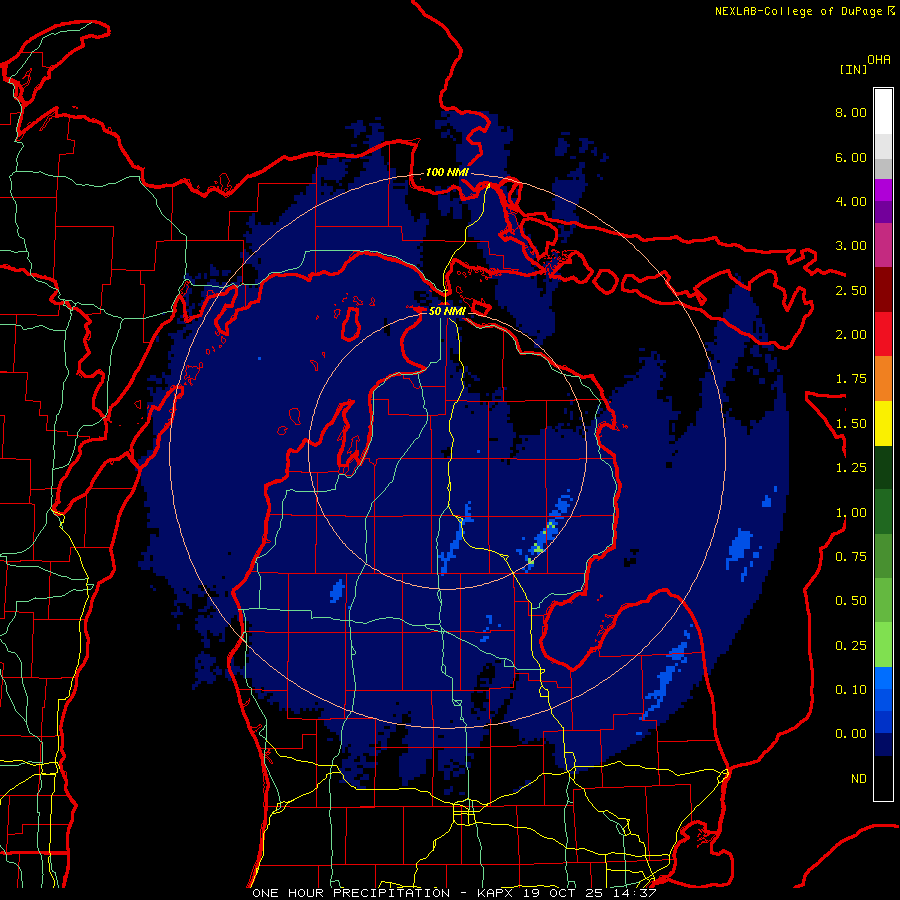Click the 0.10 legend value
Viewport: 900px width, 900px height.
tap(851, 690)
